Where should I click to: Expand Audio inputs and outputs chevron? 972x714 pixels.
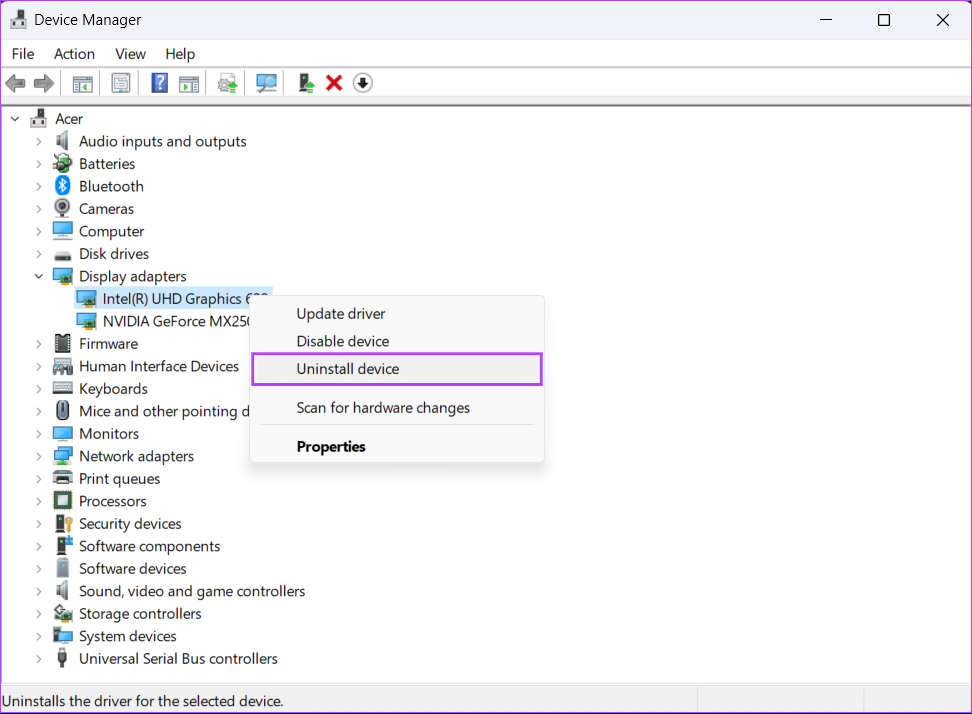39,141
